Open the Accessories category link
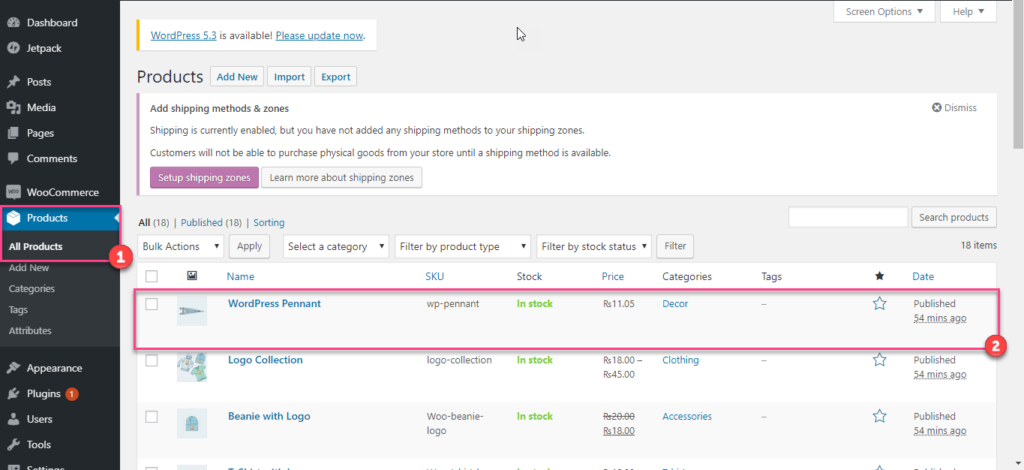The width and height of the screenshot is (1024, 470). tap(687, 416)
